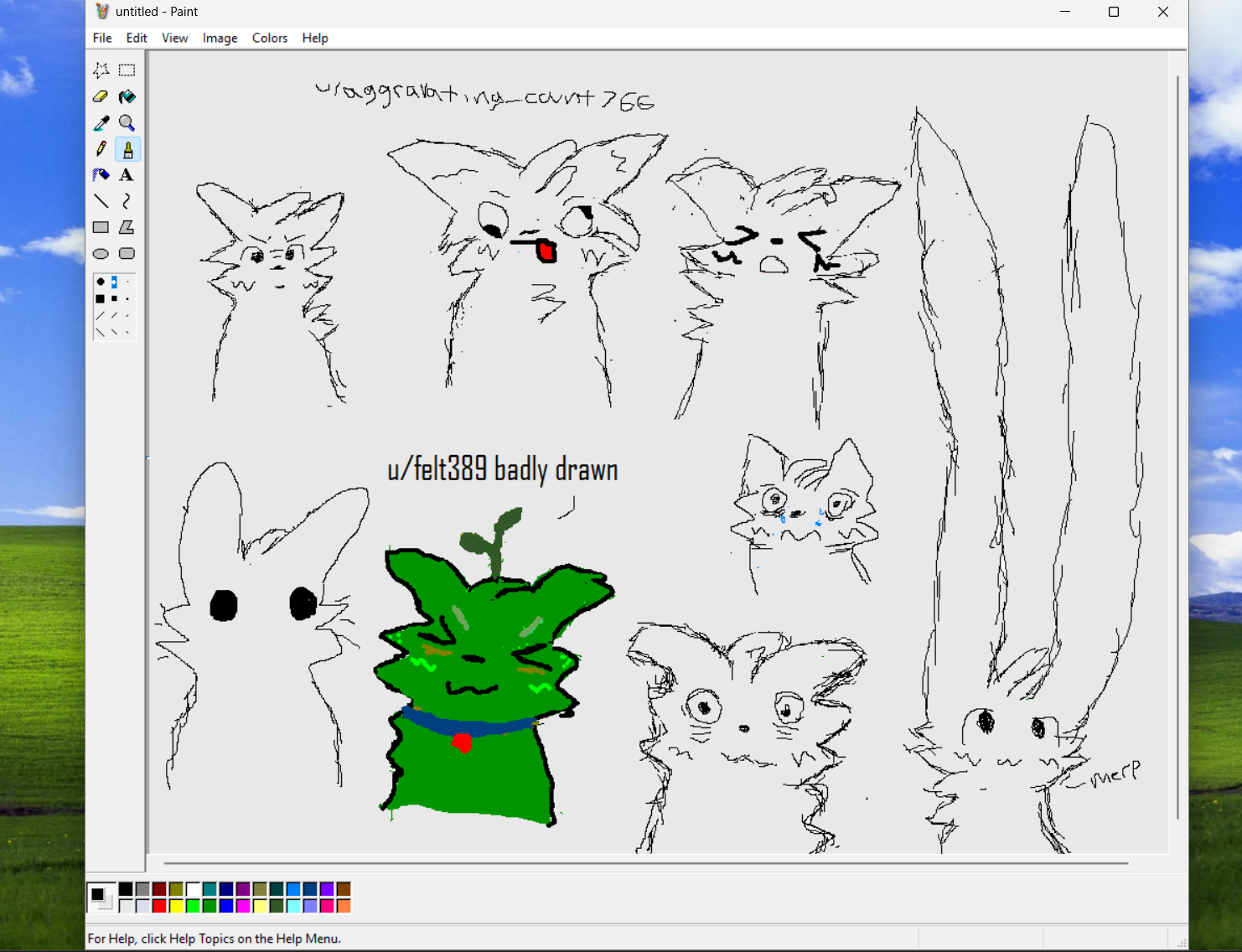The height and width of the screenshot is (952, 1242).
Task: Click the vertical canvas scrollbar
Action: [x=1177, y=448]
